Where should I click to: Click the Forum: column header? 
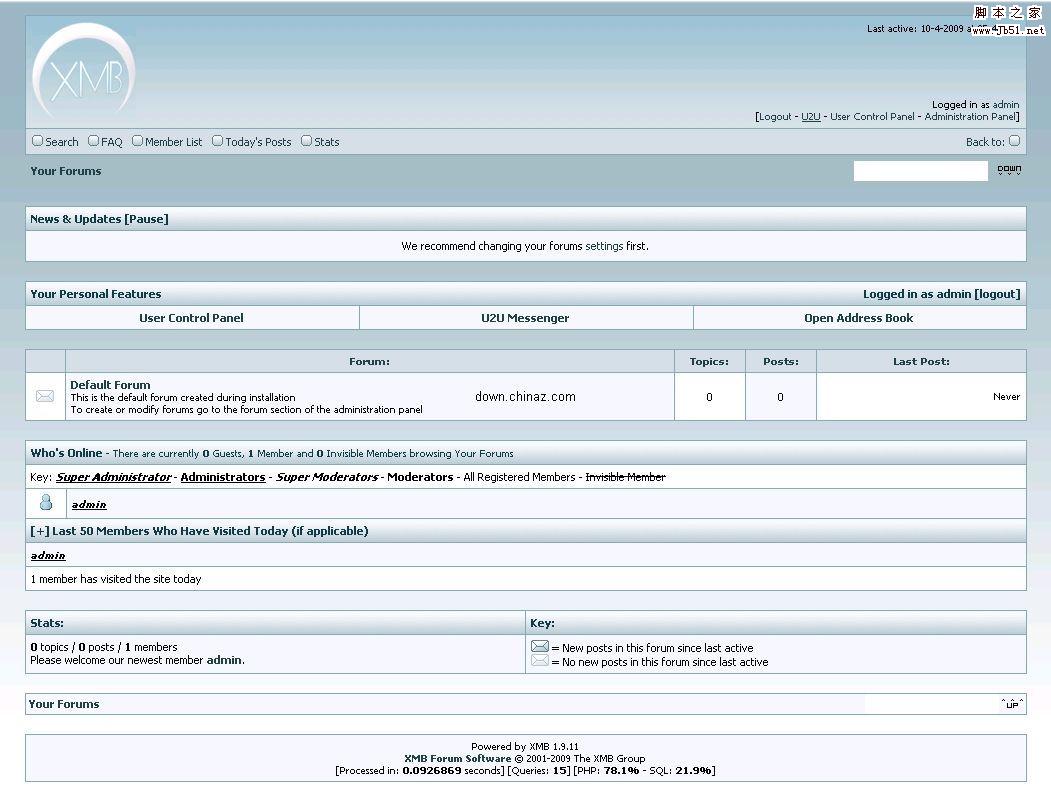click(369, 362)
